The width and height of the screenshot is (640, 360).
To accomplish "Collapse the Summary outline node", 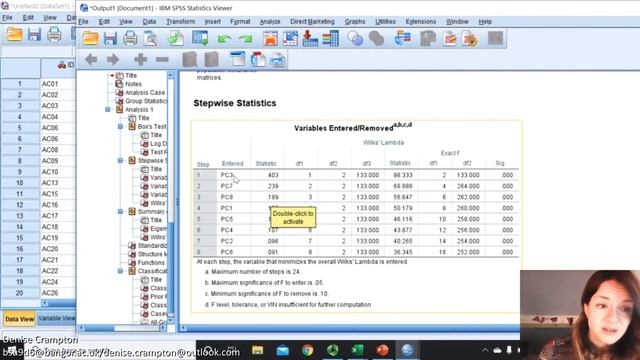I will [x=120, y=211].
